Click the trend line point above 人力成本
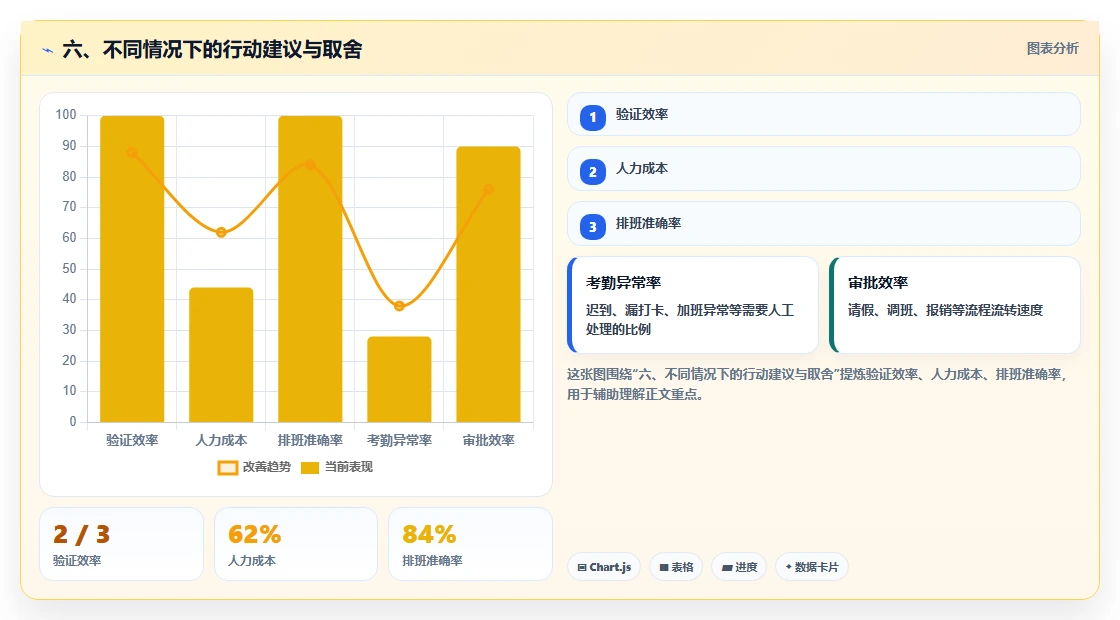Image resolution: width=1120 pixels, height=620 pixels. coord(221,232)
